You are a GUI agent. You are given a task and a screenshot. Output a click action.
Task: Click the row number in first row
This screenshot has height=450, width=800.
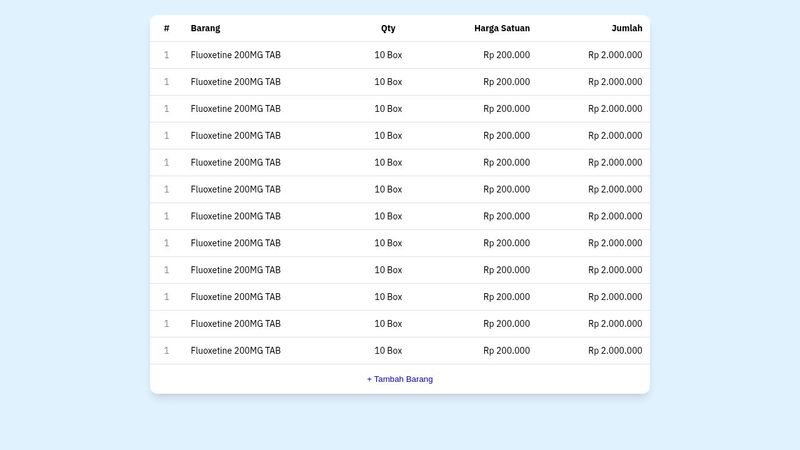pos(166,55)
